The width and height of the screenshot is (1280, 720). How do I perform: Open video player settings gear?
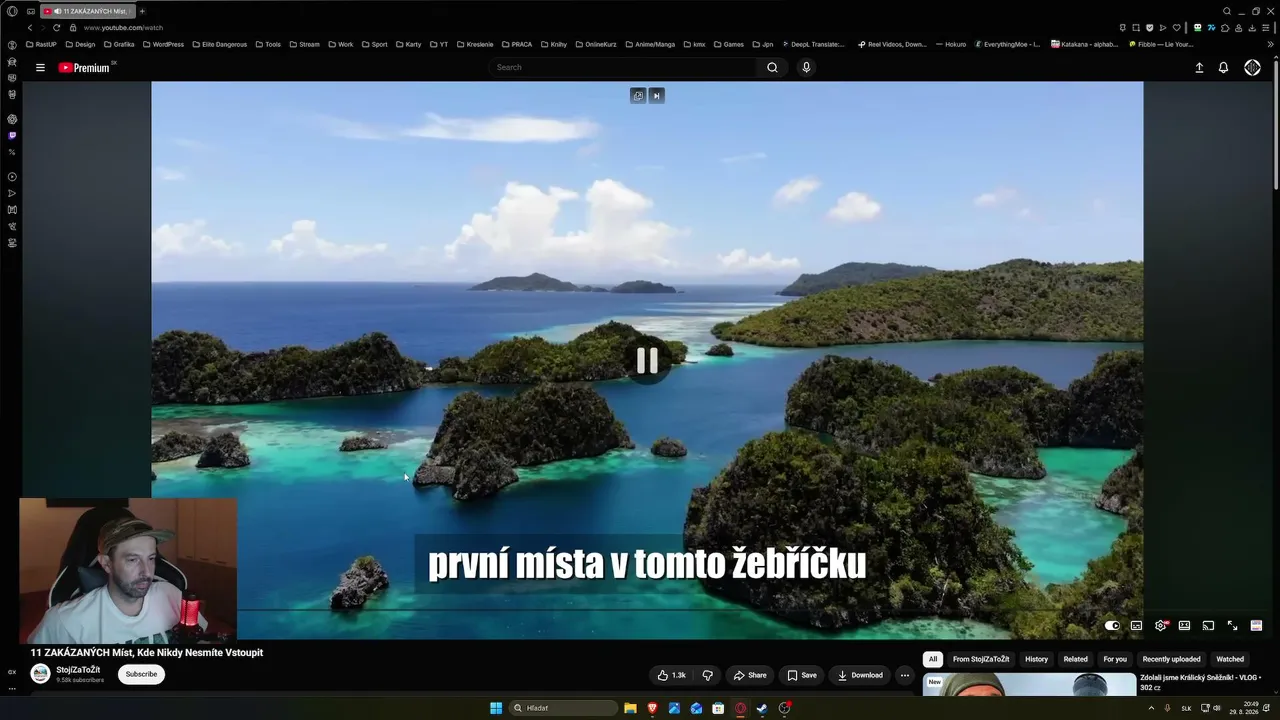(x=1161, y=626)
